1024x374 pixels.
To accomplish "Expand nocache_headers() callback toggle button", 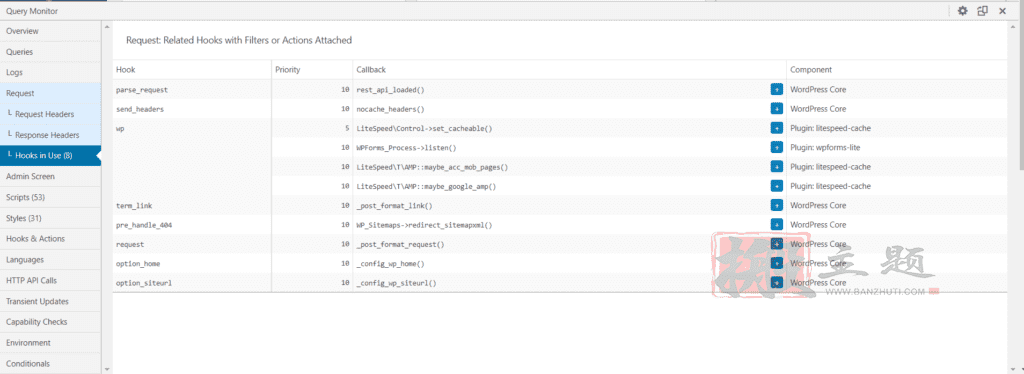I will pos(776,109).
